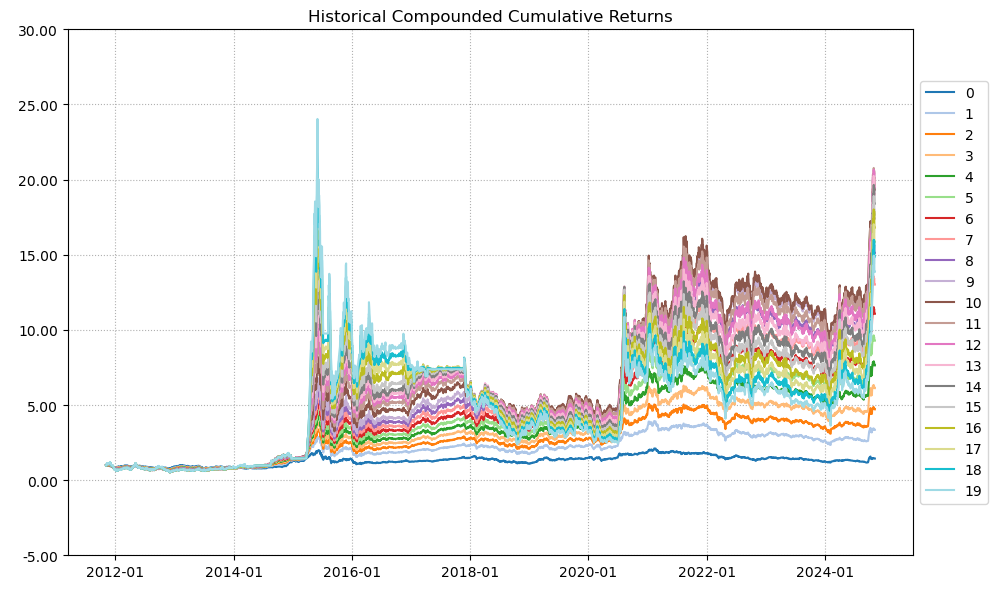Click the y-axis label 20.00
Screen dimensions: 1005x589
pos(38,181)
